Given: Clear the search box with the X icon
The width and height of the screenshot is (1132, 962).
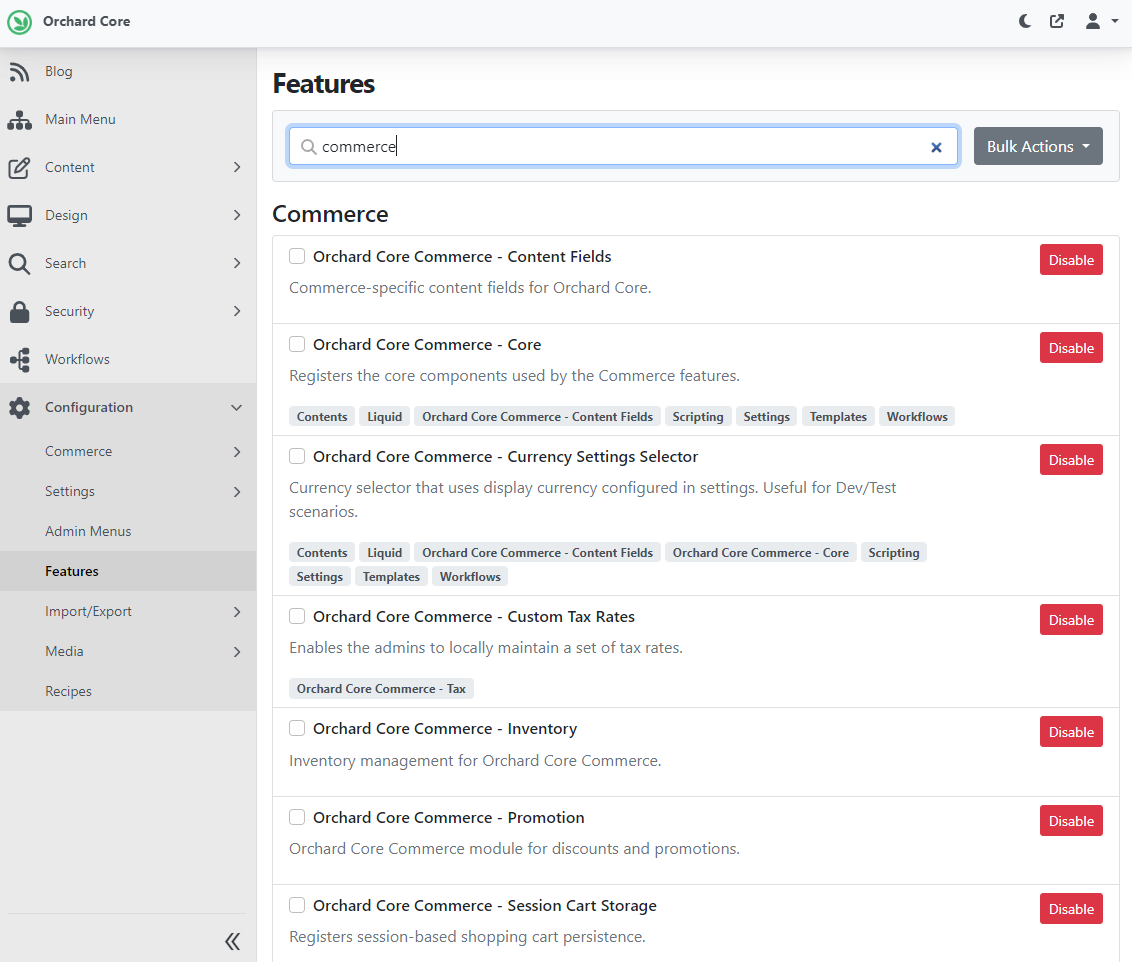Looking at the screenshot, I should [x=936, y=147].
